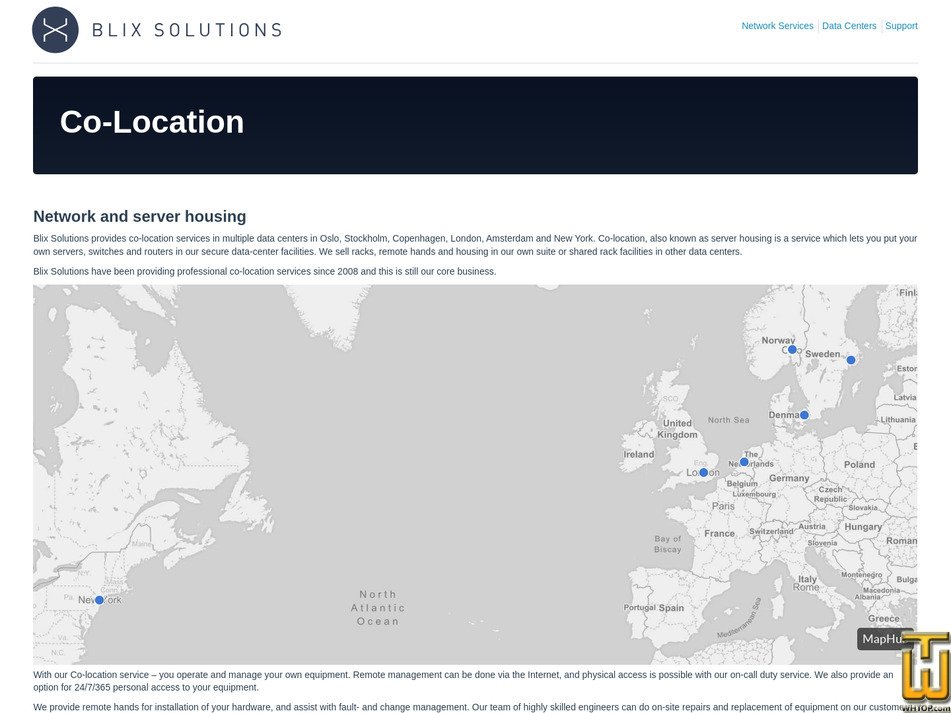The height and width of the screenshot is (713, 951).
Task: Click the 'Poland' map label
Action: (x=859, y=464)
